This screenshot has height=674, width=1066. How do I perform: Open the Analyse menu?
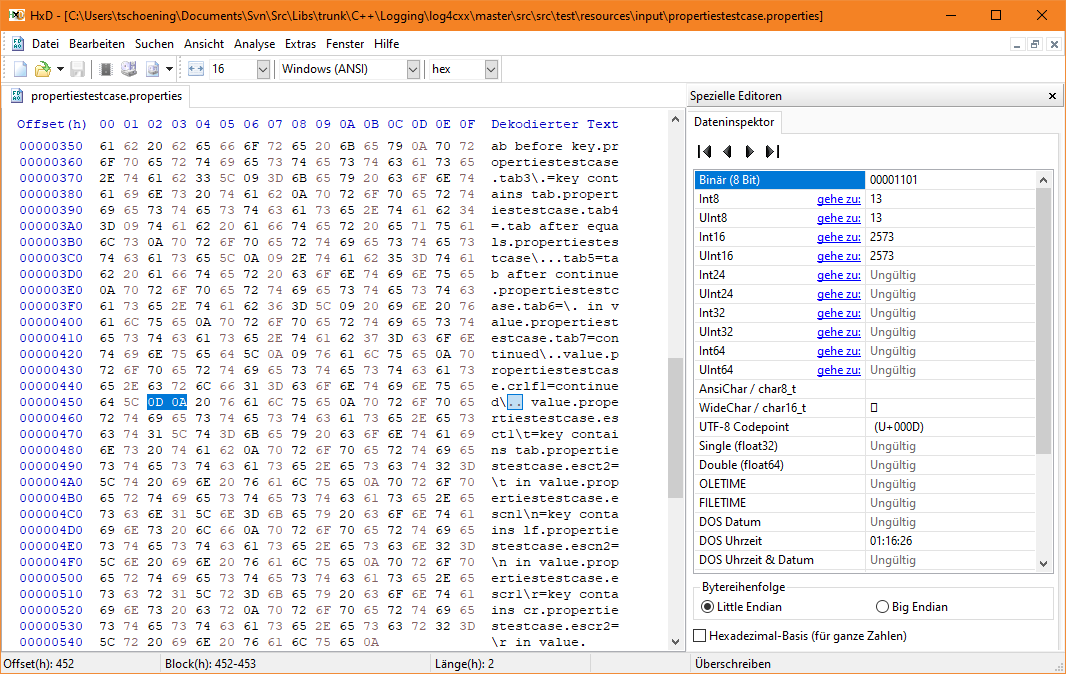point(254,44)
